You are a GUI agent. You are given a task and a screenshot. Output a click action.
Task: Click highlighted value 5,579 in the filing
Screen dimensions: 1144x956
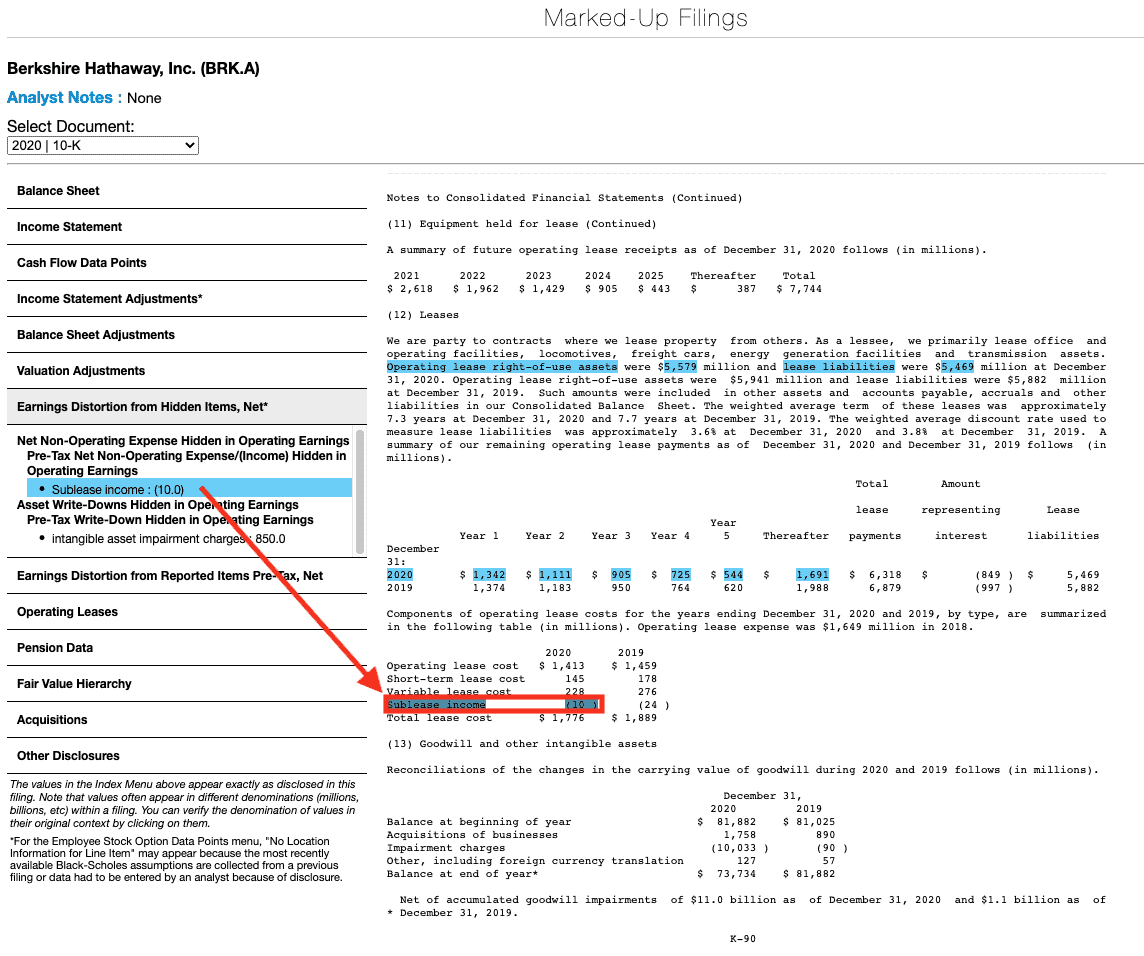coord(680,367)
